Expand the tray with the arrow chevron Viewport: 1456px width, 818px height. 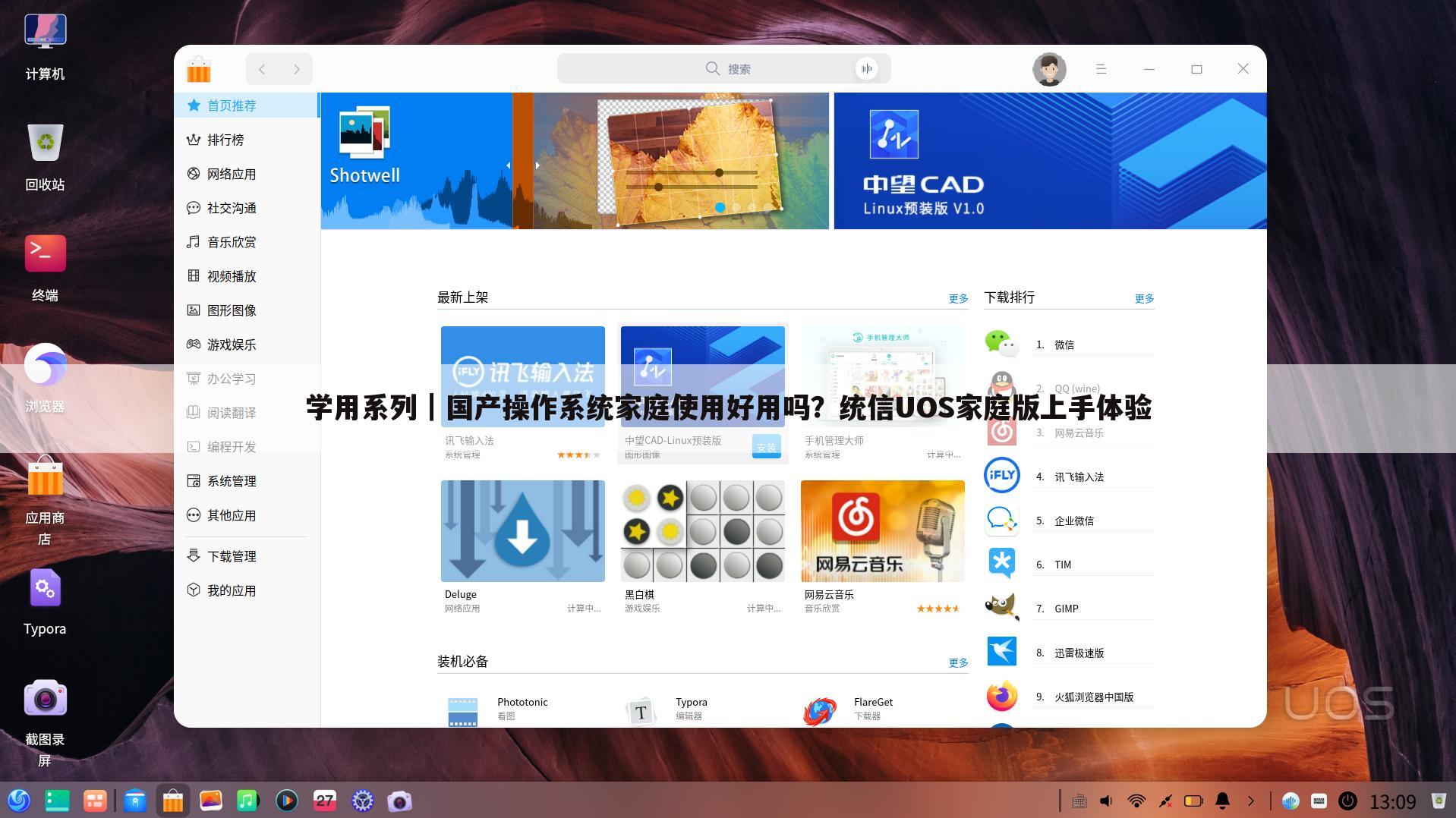[1251, 801]
